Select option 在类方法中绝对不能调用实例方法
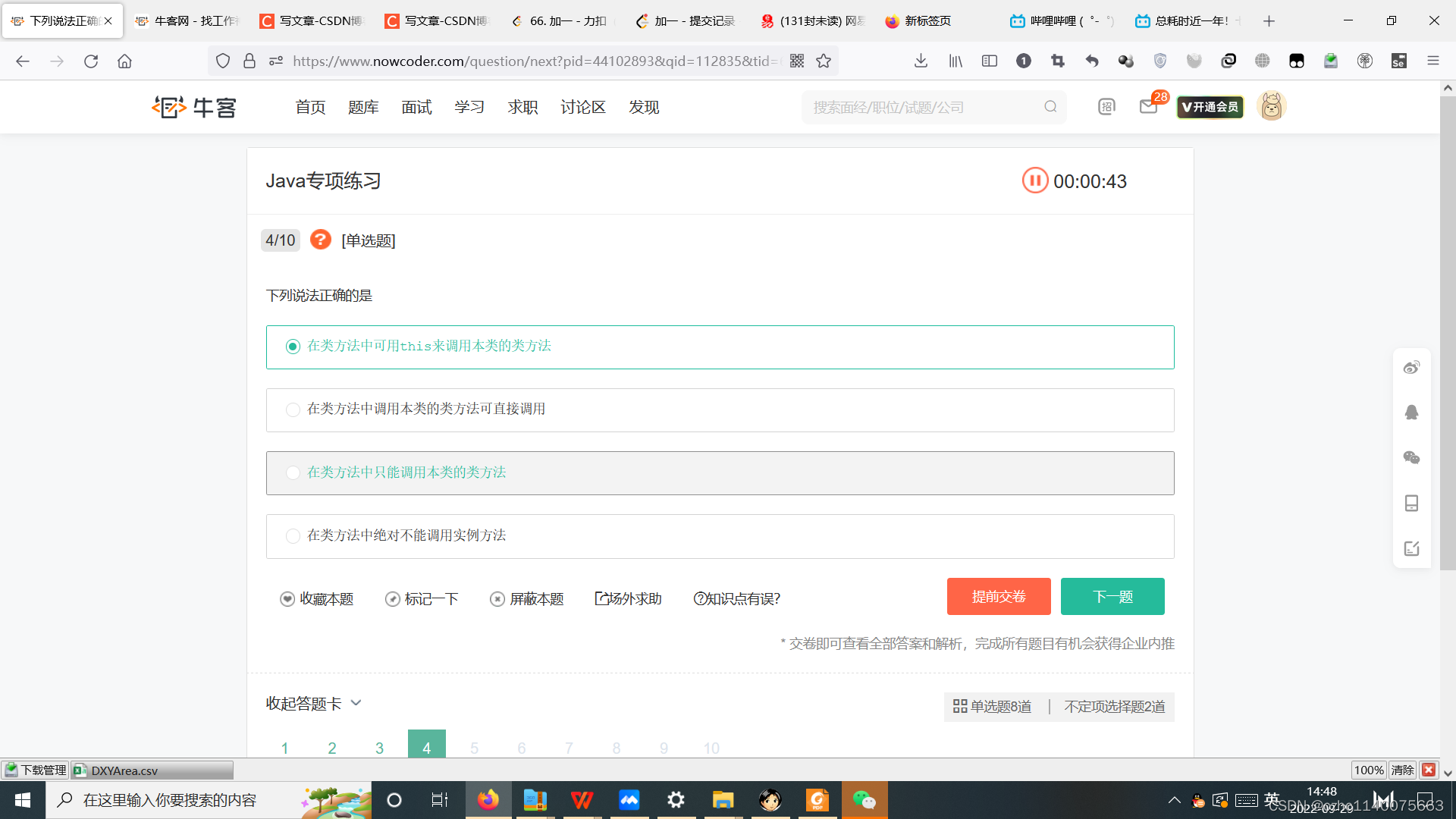This screenshot has width=1456, height=819. [x=720, y=536]
